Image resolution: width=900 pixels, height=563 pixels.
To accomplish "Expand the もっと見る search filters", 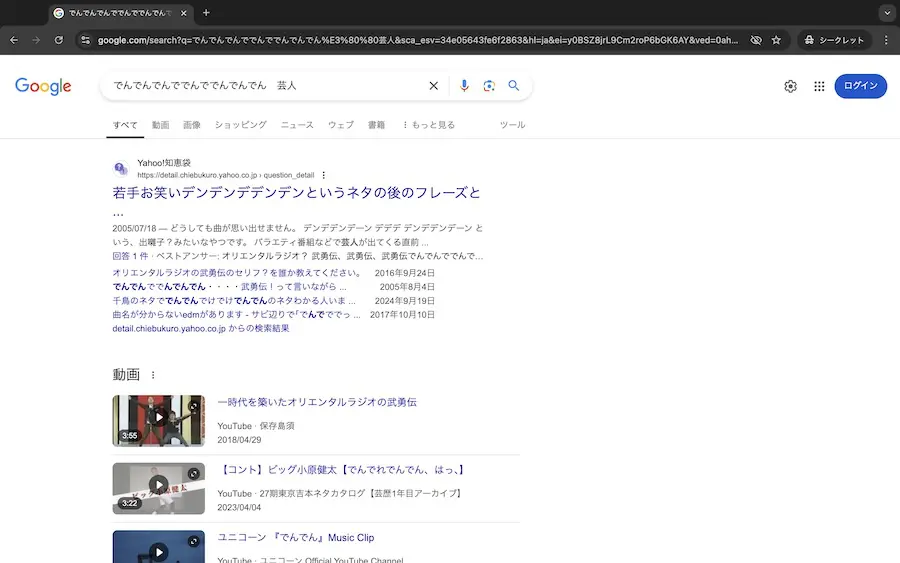I will (x=428, y=125).
